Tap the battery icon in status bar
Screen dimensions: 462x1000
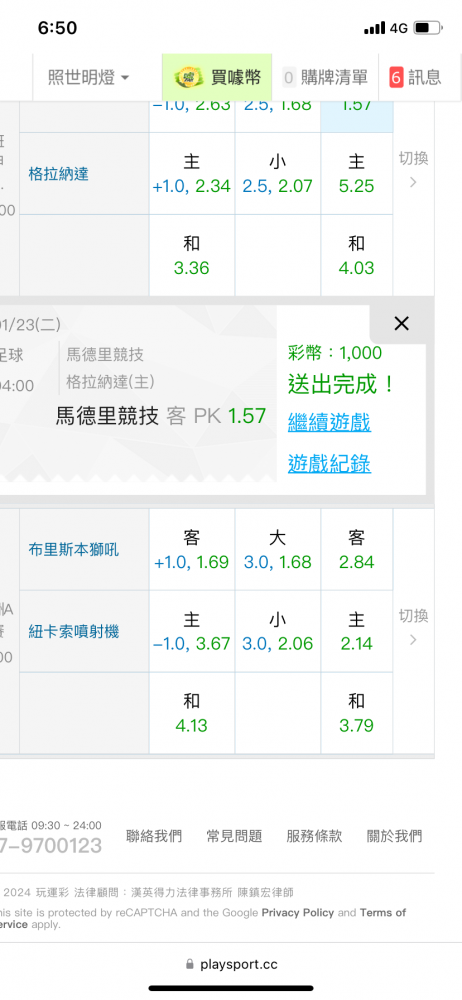point(428,28)
